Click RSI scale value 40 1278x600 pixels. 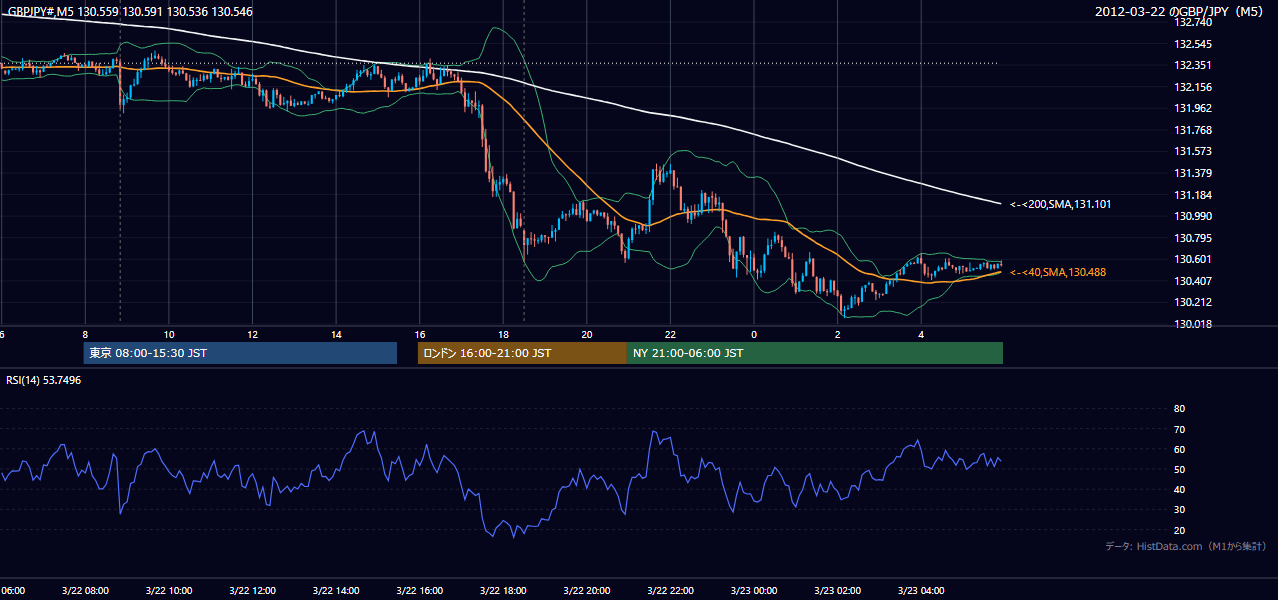1179,489
